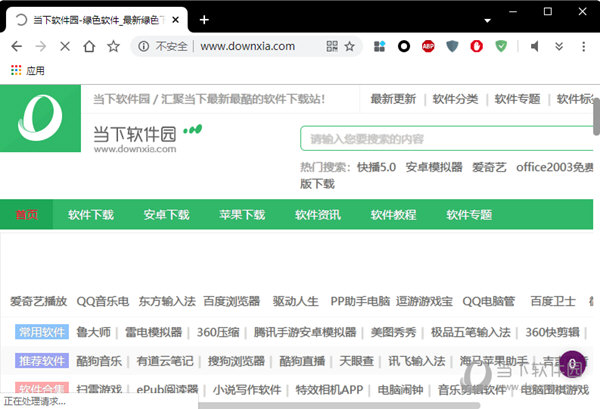Open 美图秀秀 link
Image resolution: width=600 pixels, height=409 pixels.
[x=393, y=332]
